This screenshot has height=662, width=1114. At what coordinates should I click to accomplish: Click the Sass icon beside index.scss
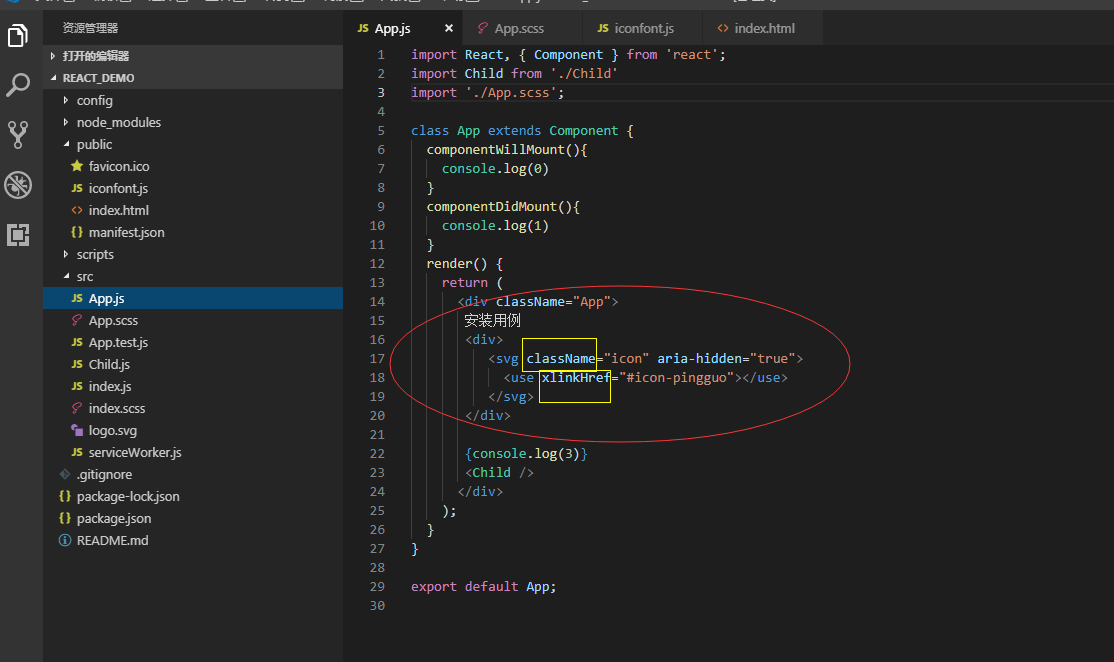(77, 408)
